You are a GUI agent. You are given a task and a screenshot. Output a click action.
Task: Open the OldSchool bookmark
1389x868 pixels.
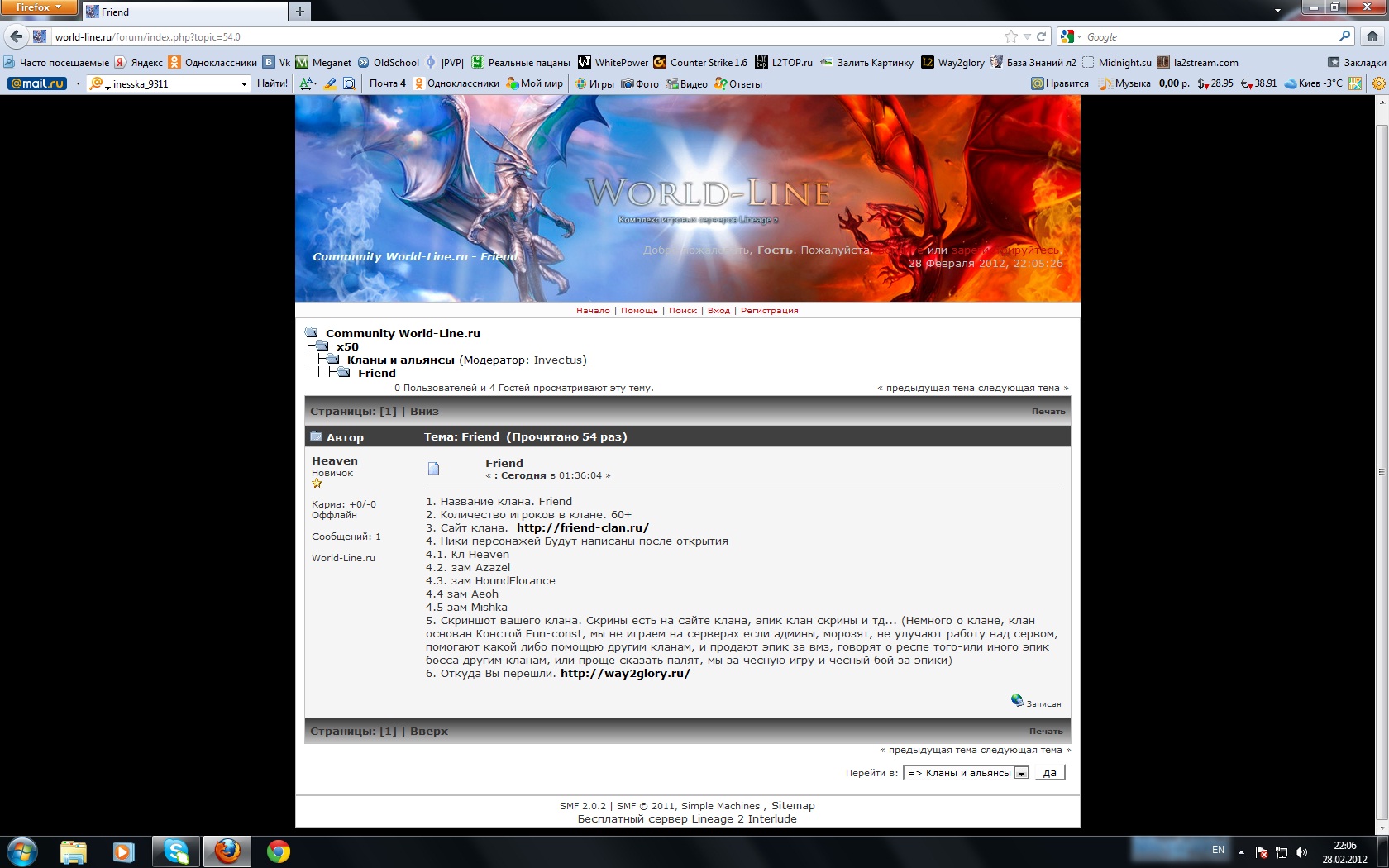click(388, 62)
